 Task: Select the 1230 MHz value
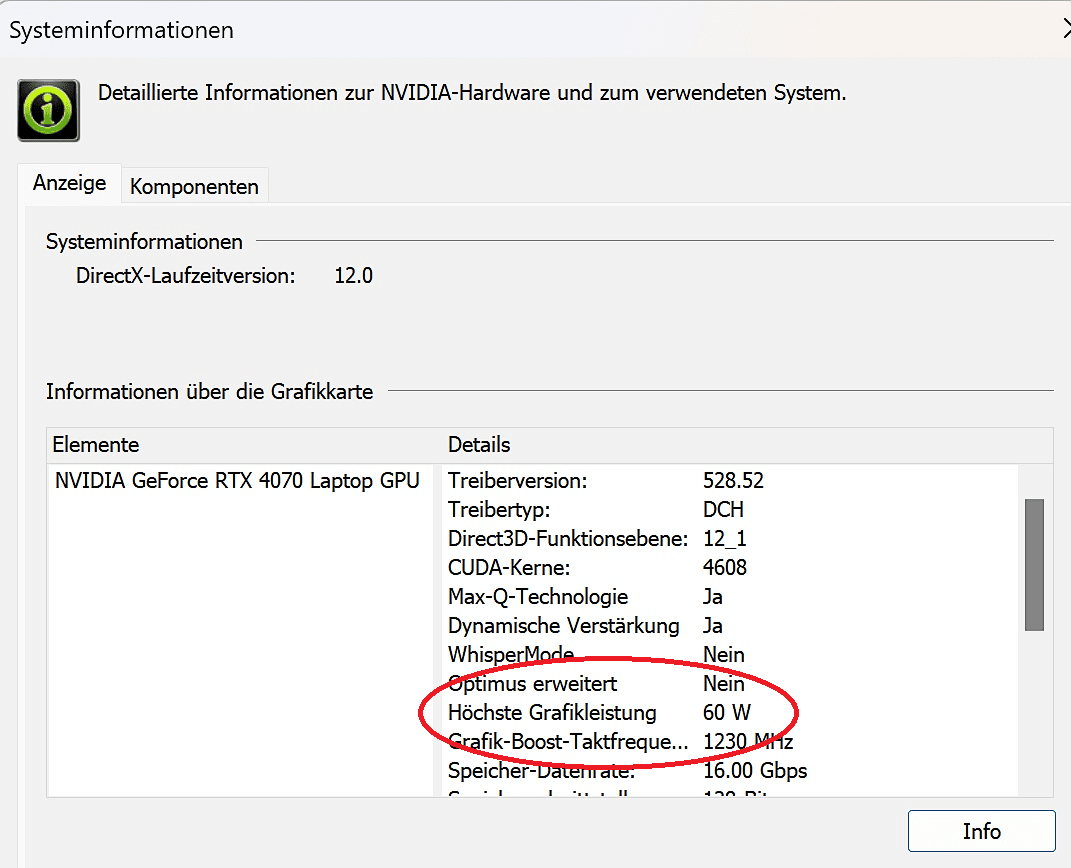tap(748, 742)
